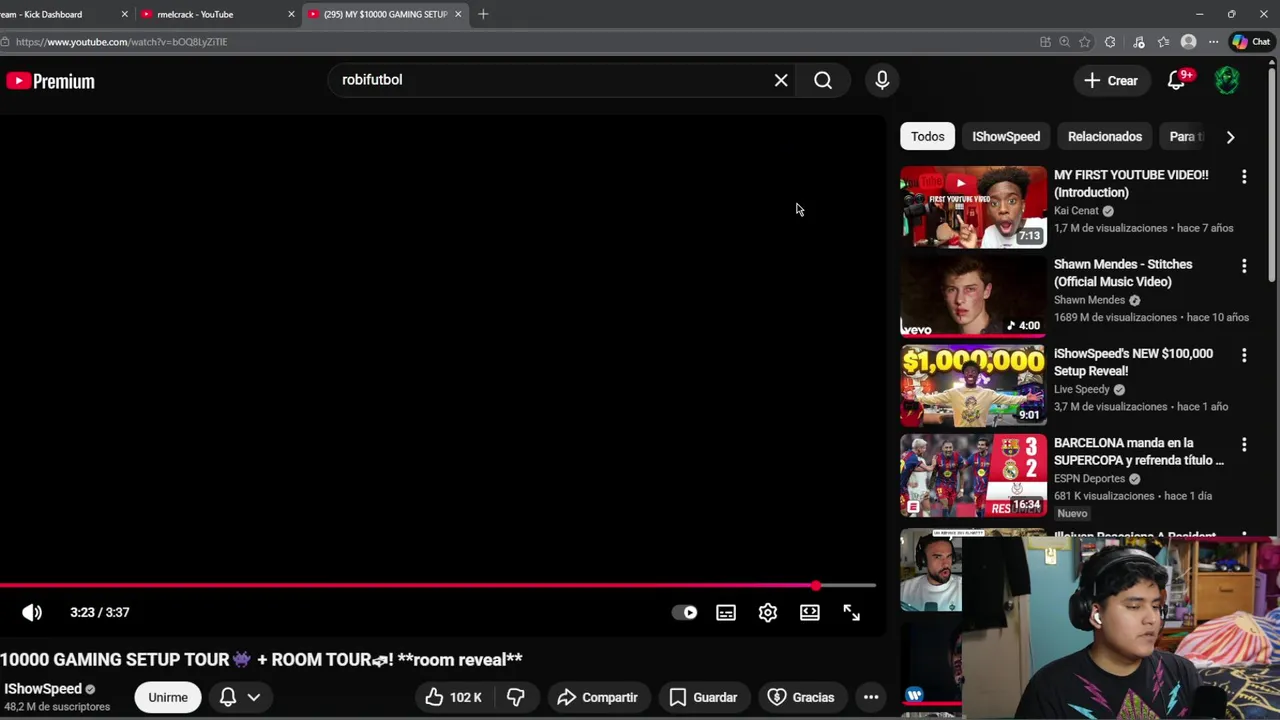Toggle subtitles with the captions icon

[726, 612]
